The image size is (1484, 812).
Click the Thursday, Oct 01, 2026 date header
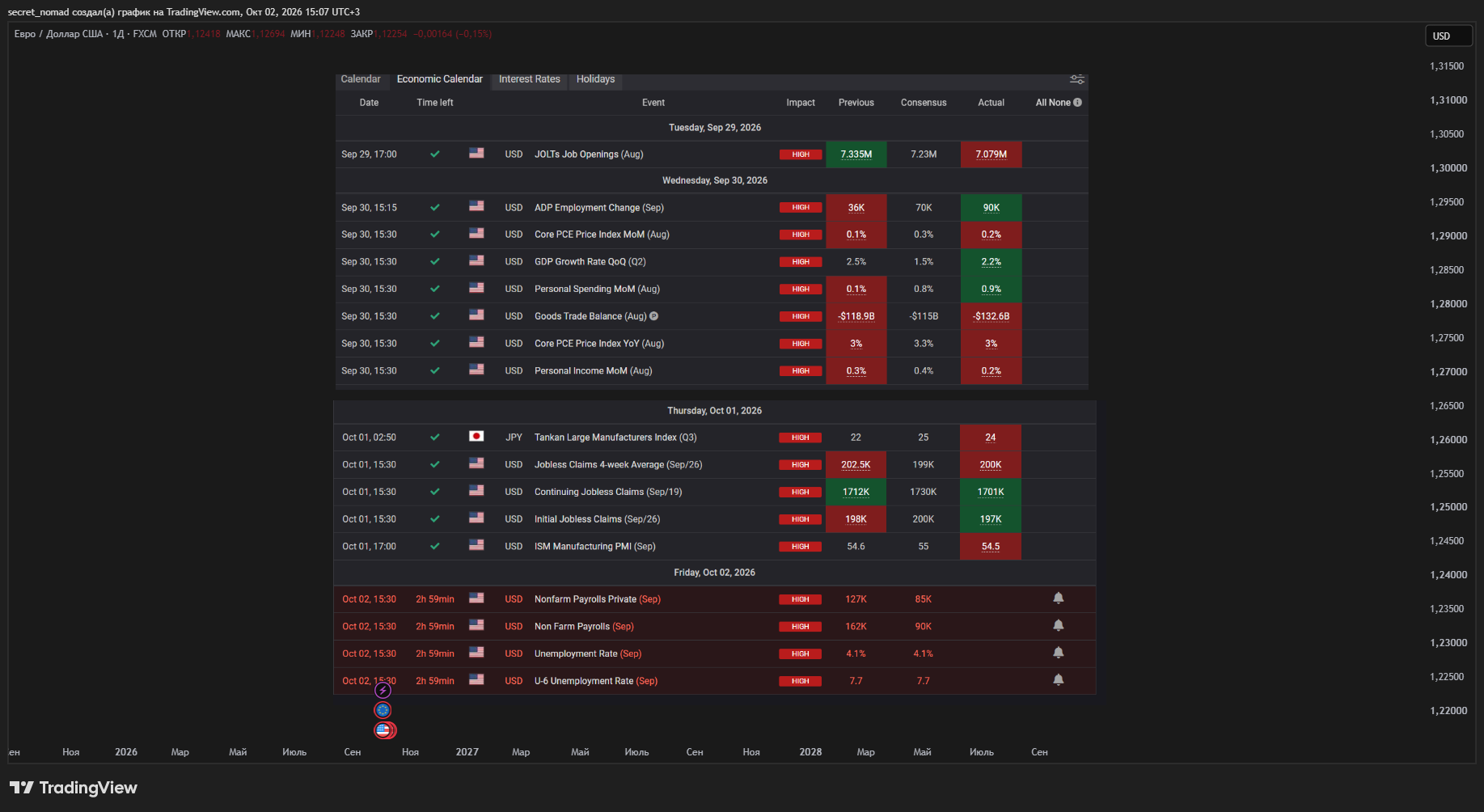715,411
